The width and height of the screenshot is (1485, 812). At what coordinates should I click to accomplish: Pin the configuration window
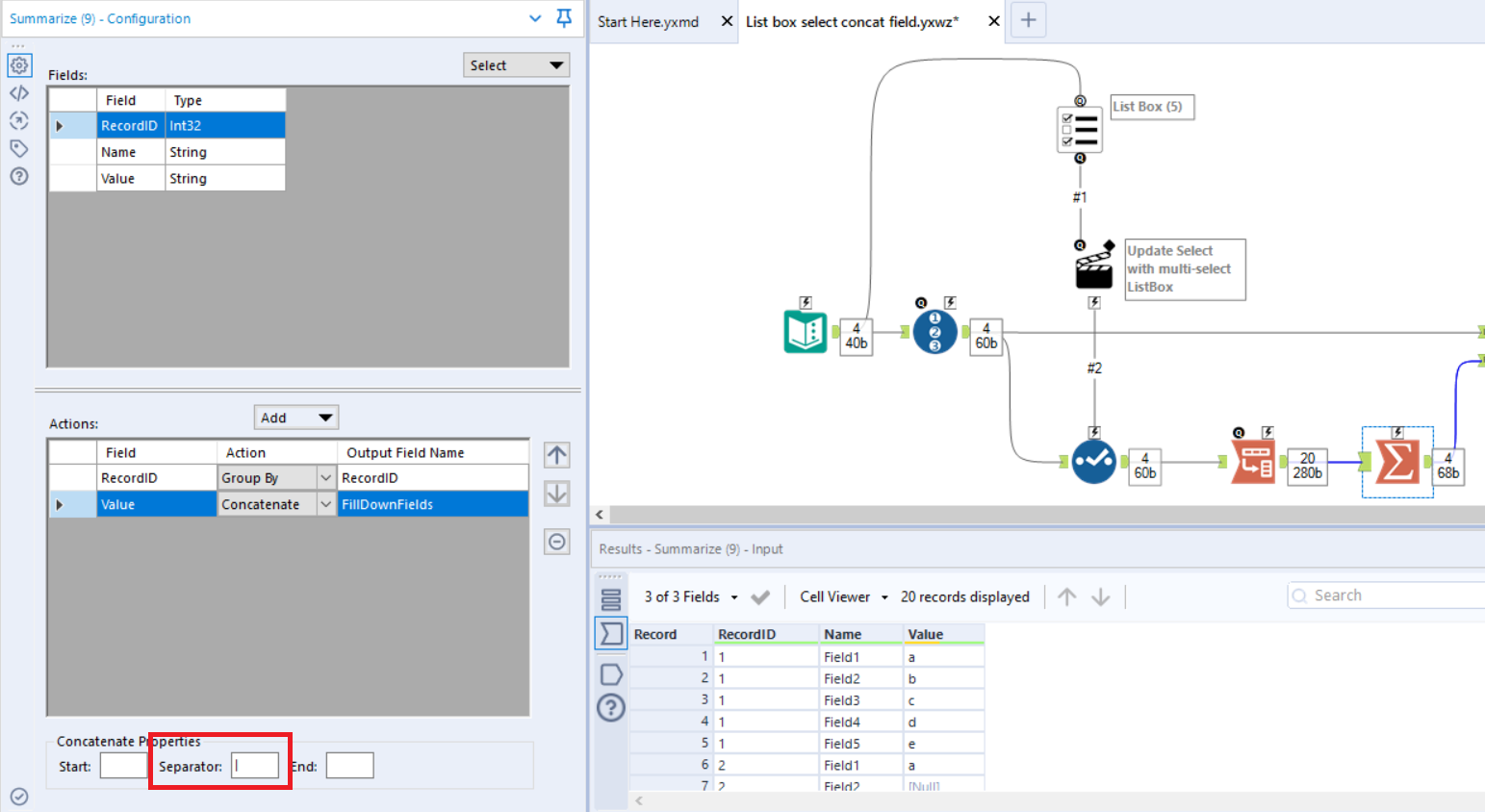click(564, 18)
